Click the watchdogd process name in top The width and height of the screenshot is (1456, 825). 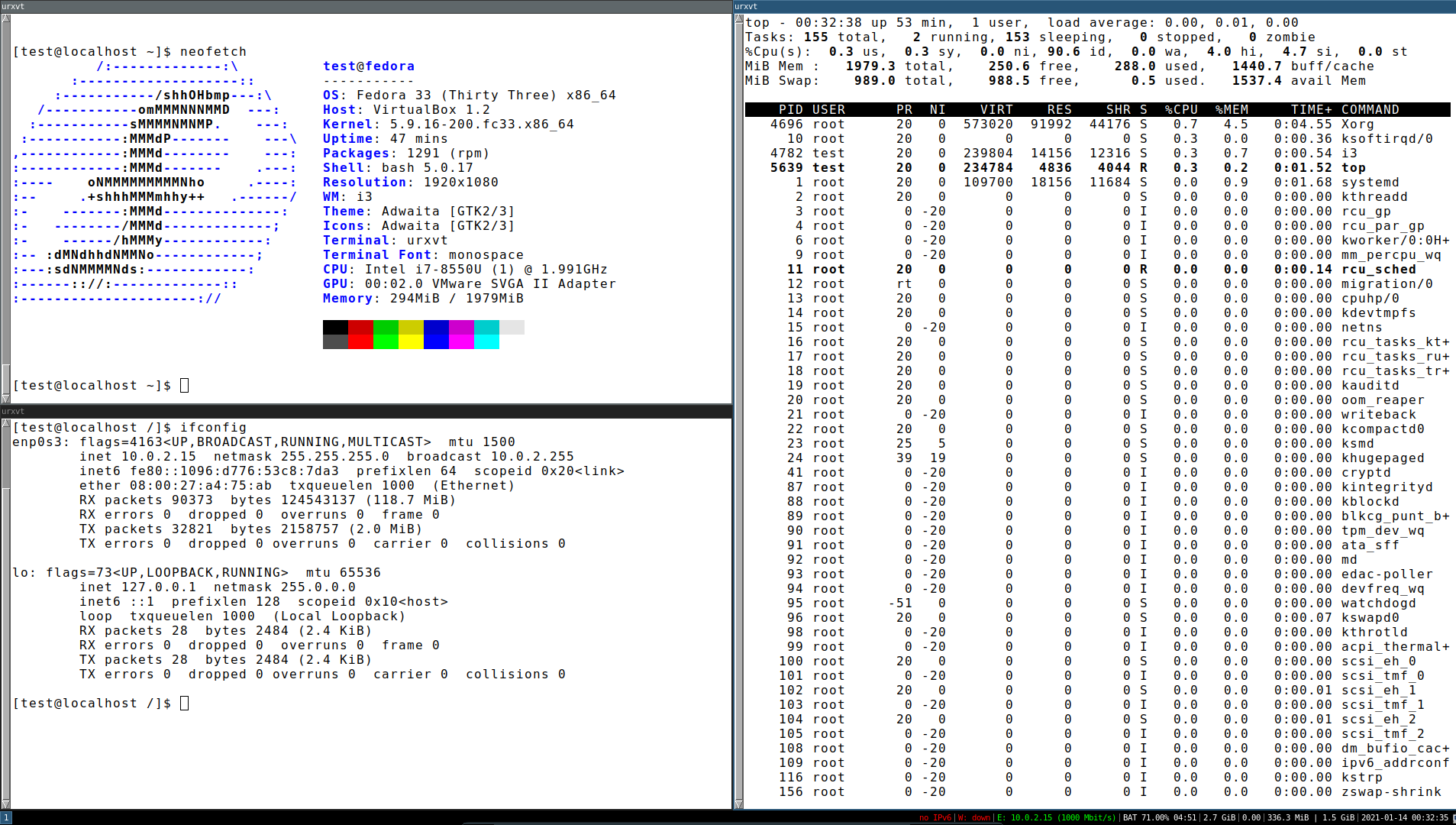pos(1379,603)
